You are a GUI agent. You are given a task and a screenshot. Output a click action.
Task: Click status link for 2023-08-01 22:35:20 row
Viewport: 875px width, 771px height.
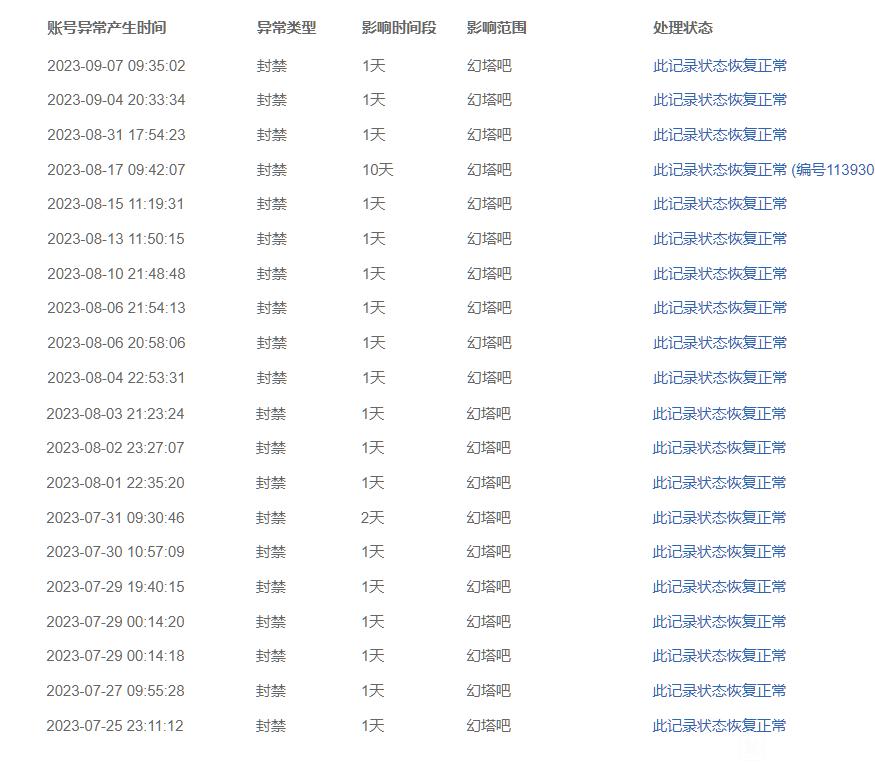pyautogui.click(x=720, y=483)
